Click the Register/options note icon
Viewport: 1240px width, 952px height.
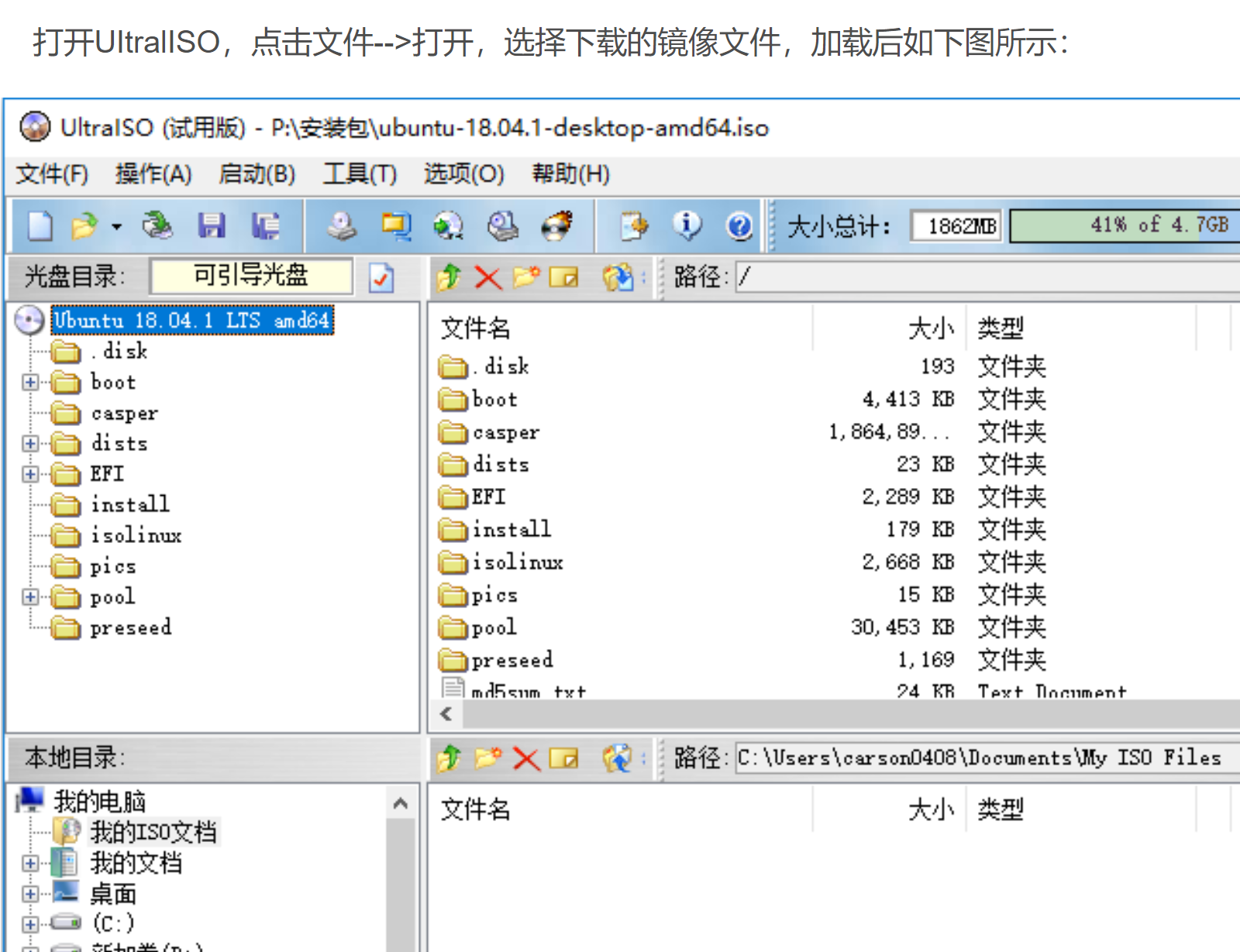click(x=634, y=225)
